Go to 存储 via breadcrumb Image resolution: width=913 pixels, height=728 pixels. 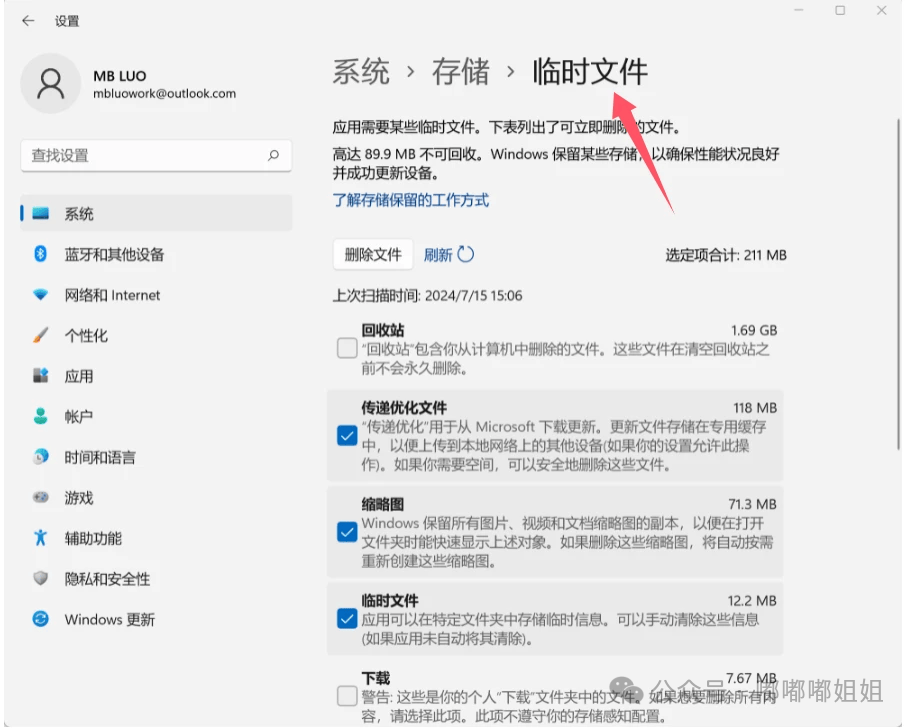460,71
